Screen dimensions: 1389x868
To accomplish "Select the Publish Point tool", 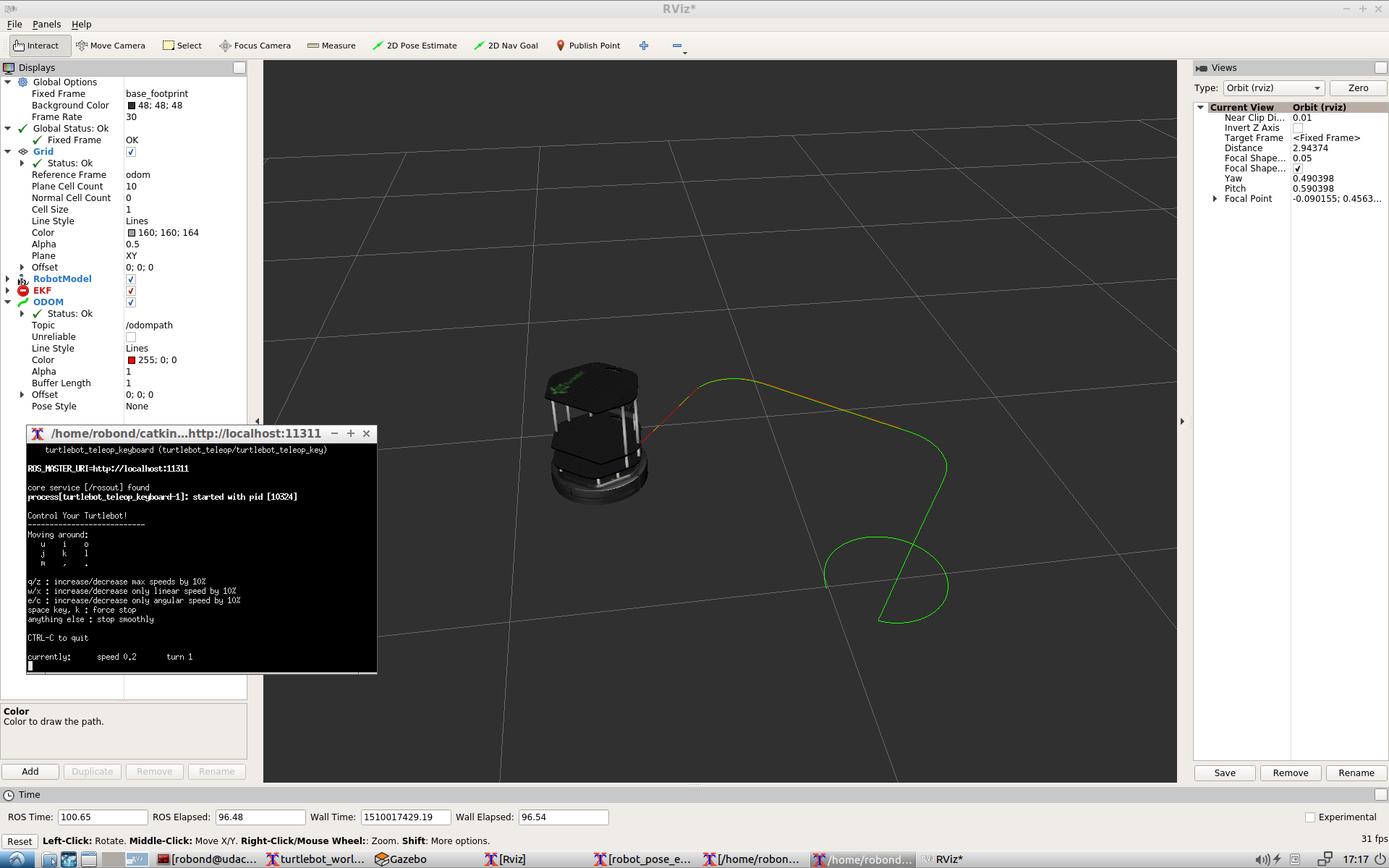I will click(x=587, y=46).
